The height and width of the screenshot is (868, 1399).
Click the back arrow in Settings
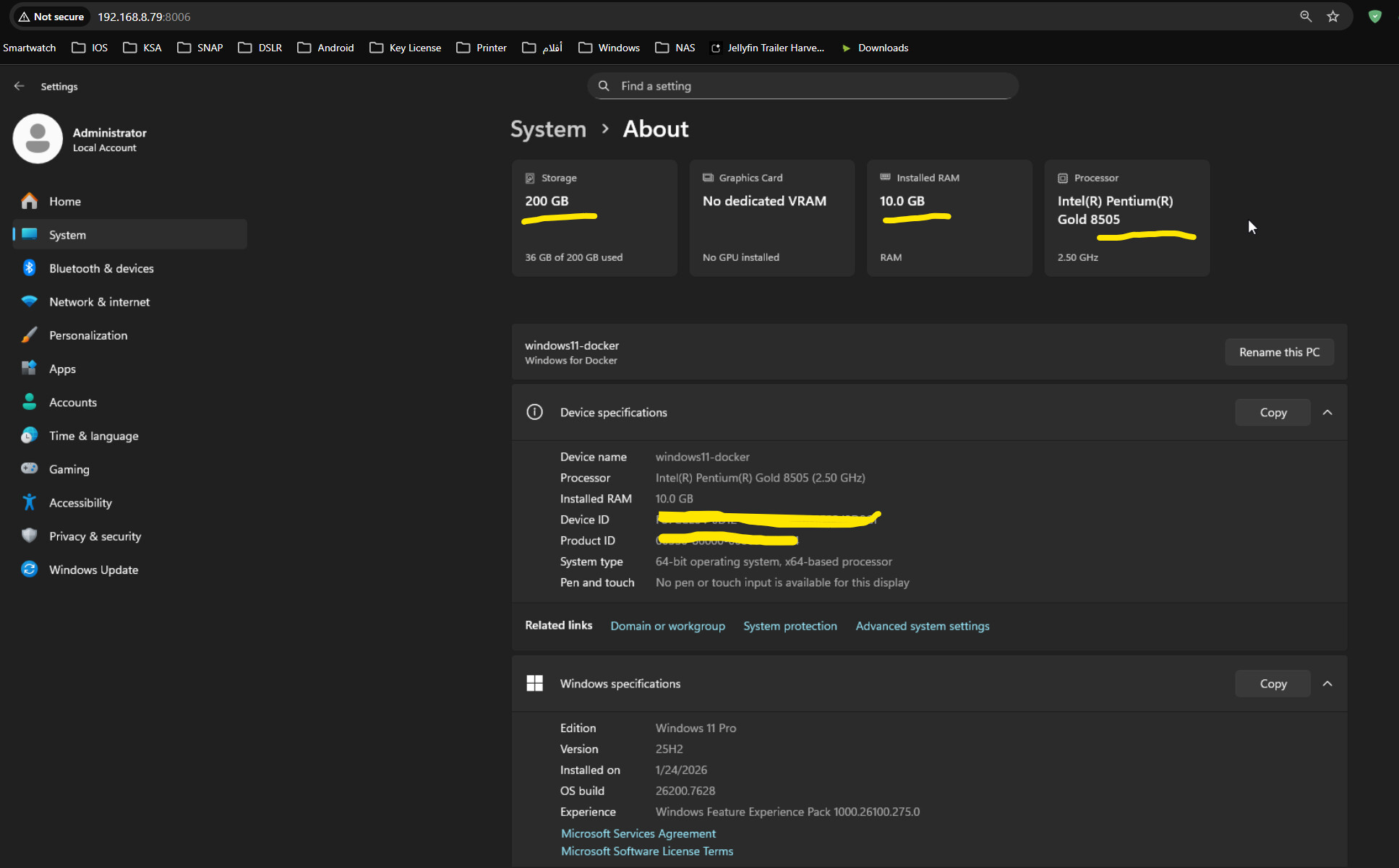click(20, 86)
